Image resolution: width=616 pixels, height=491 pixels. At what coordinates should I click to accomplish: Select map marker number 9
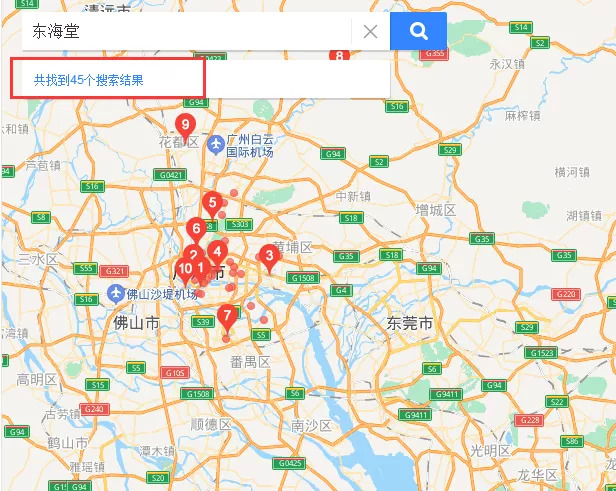(185, 128)
